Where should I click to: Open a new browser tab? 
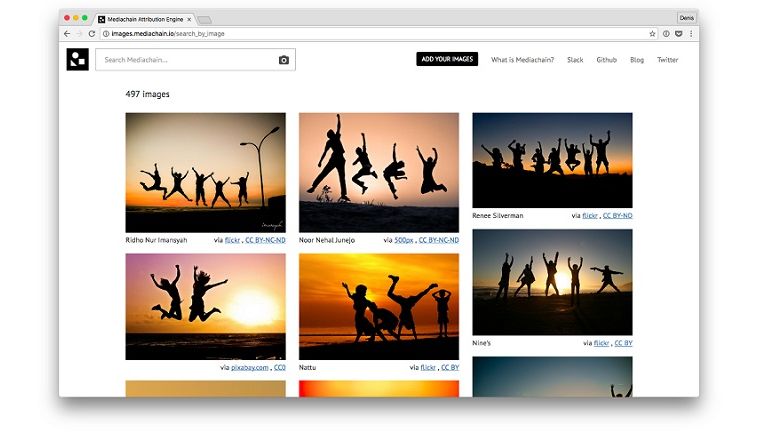pyautogui.click(x=205, y=20)
